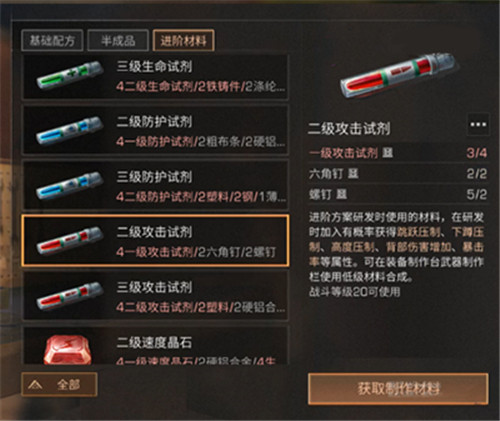The height and width of the screenshot is (421, 500).
Task: Select the 三级攻击试剂 recipe name
Action: [x=154, y=287]
